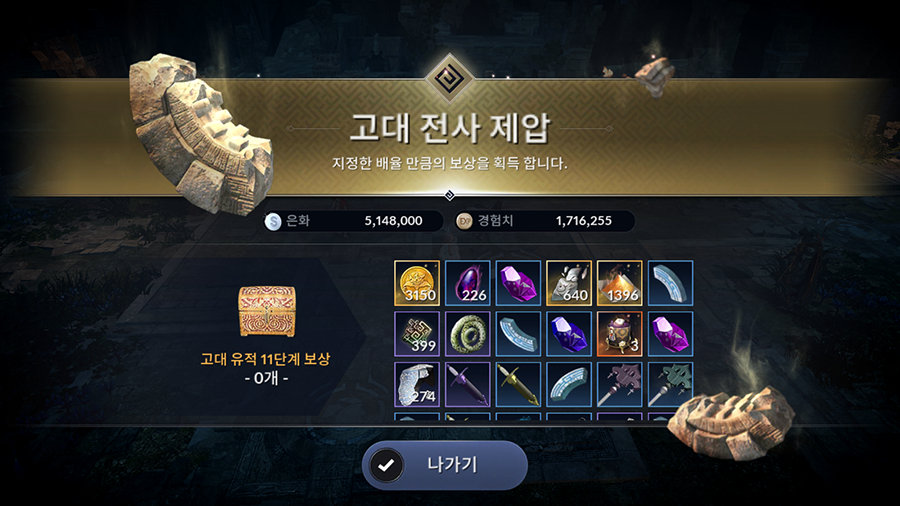Select the curved blue fragment in first row
Viewport: 900px width, 506px height.
pos(670,283)
